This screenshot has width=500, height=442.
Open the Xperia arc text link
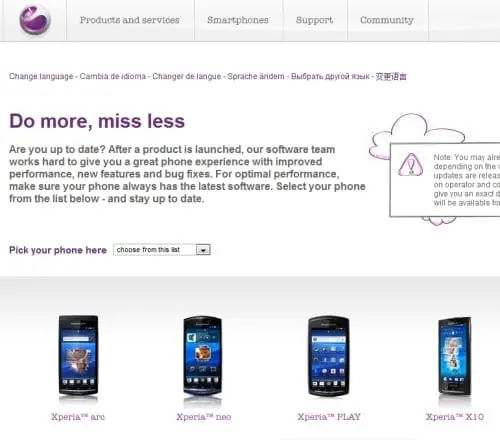[78, 417]
